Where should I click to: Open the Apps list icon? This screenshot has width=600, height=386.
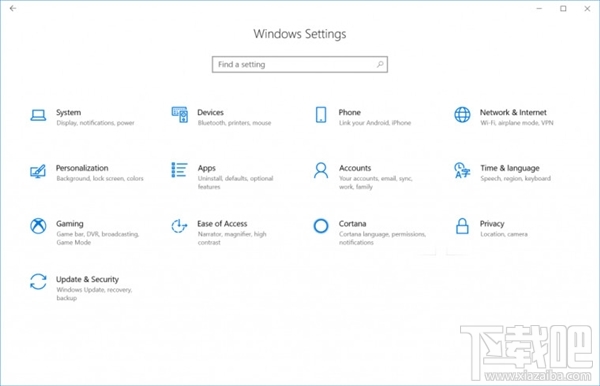tap(179, 170)
